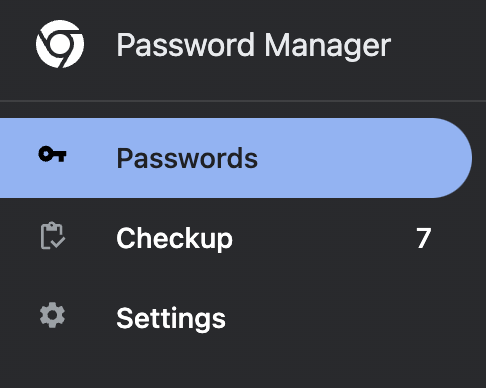This screenshot has width=486, height=388.
Task: Switch to the Checkup sidebar entry
Action: [x=236, y=238]
